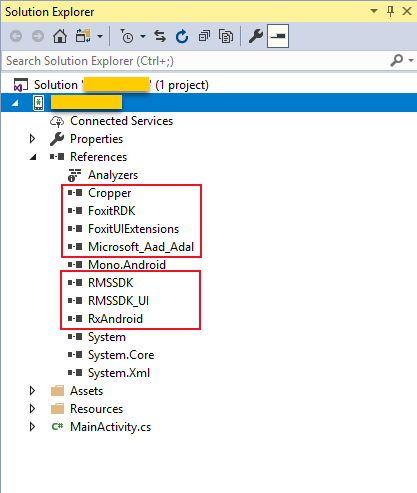The image size is (417, 493).
Task: Select Analyzers under References
Action: pos(113,175)
